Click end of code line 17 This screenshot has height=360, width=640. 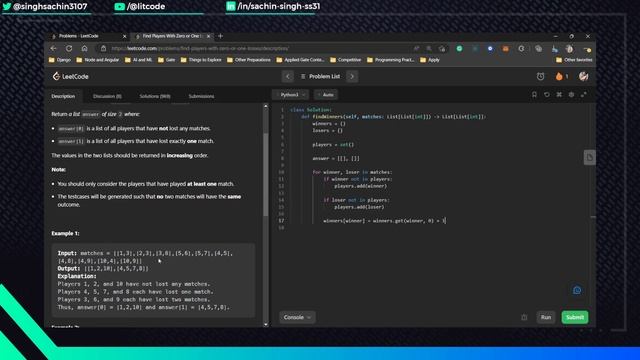[446, 221]
